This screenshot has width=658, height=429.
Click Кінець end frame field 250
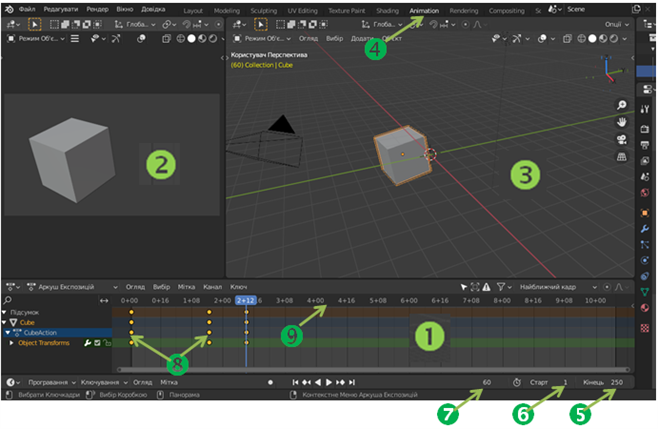(x=603, y=382)
